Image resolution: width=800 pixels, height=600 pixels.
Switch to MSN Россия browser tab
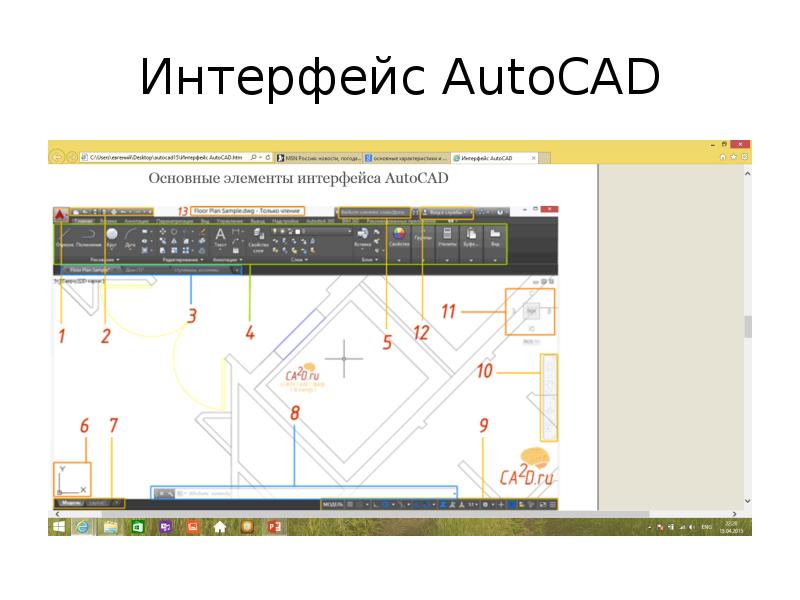click(x=318, y=158)
